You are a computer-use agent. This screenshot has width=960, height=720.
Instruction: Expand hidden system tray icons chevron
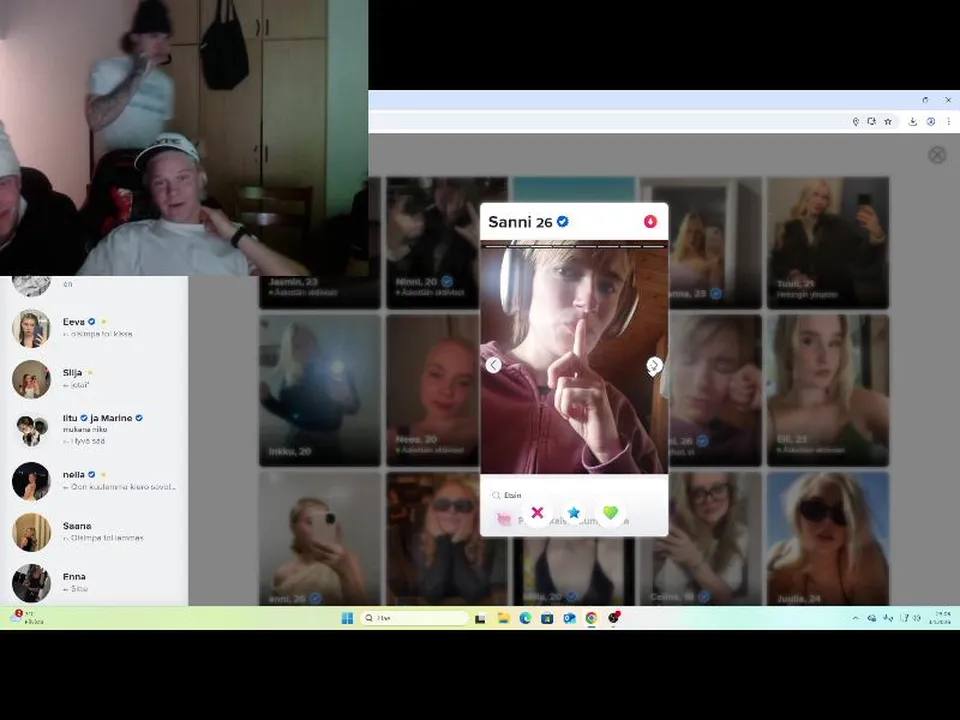pyautogui.click(x=855, y=618)
